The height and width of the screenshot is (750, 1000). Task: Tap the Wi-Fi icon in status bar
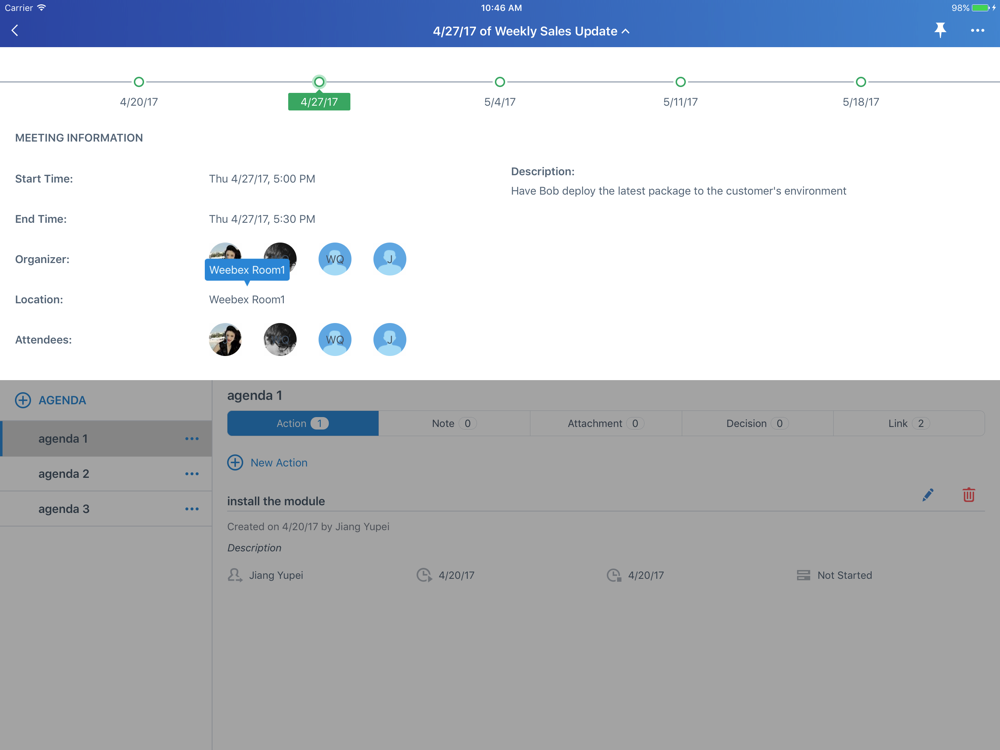[x=41, y=8]
